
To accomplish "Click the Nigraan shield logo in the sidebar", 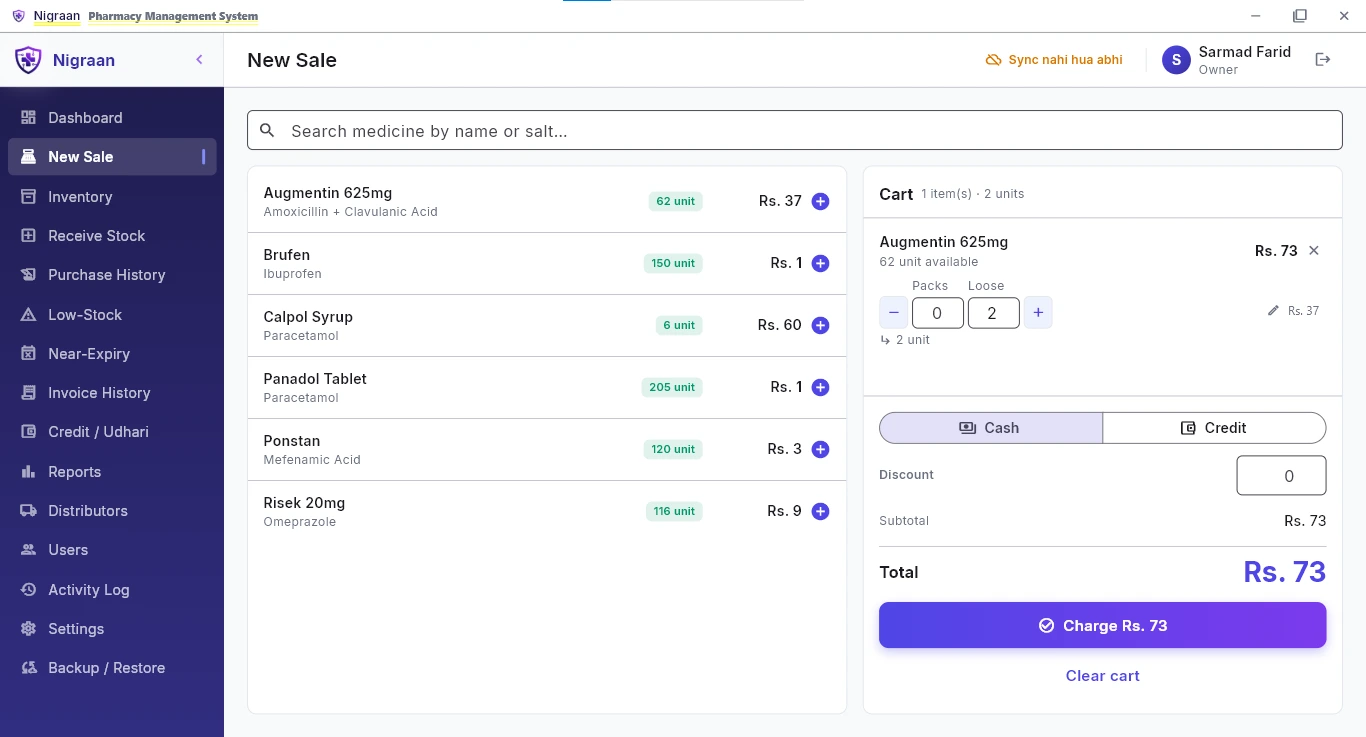I will coord(28,60).
